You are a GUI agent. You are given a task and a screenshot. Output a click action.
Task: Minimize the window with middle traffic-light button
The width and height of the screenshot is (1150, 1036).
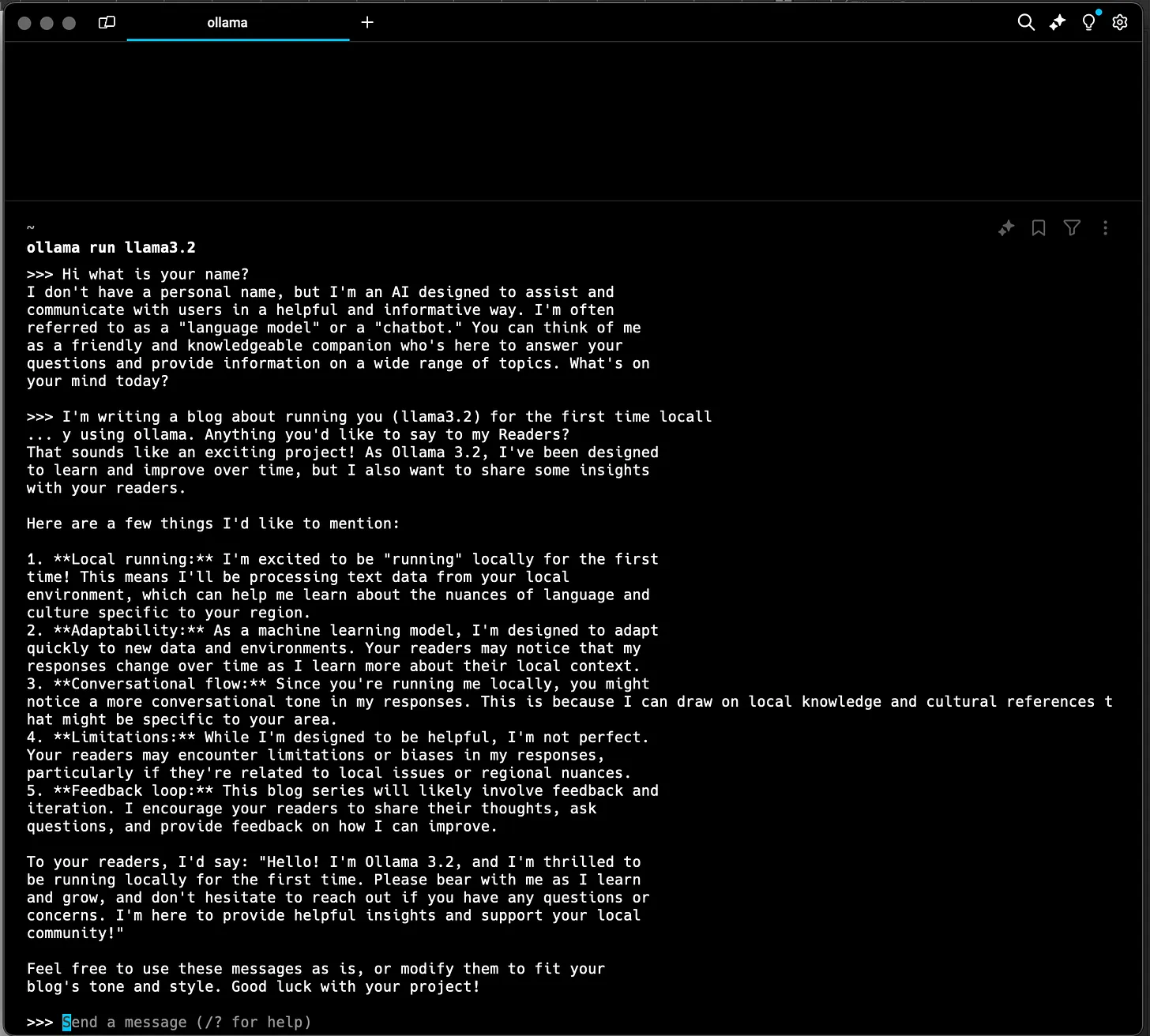coord(47,23)
